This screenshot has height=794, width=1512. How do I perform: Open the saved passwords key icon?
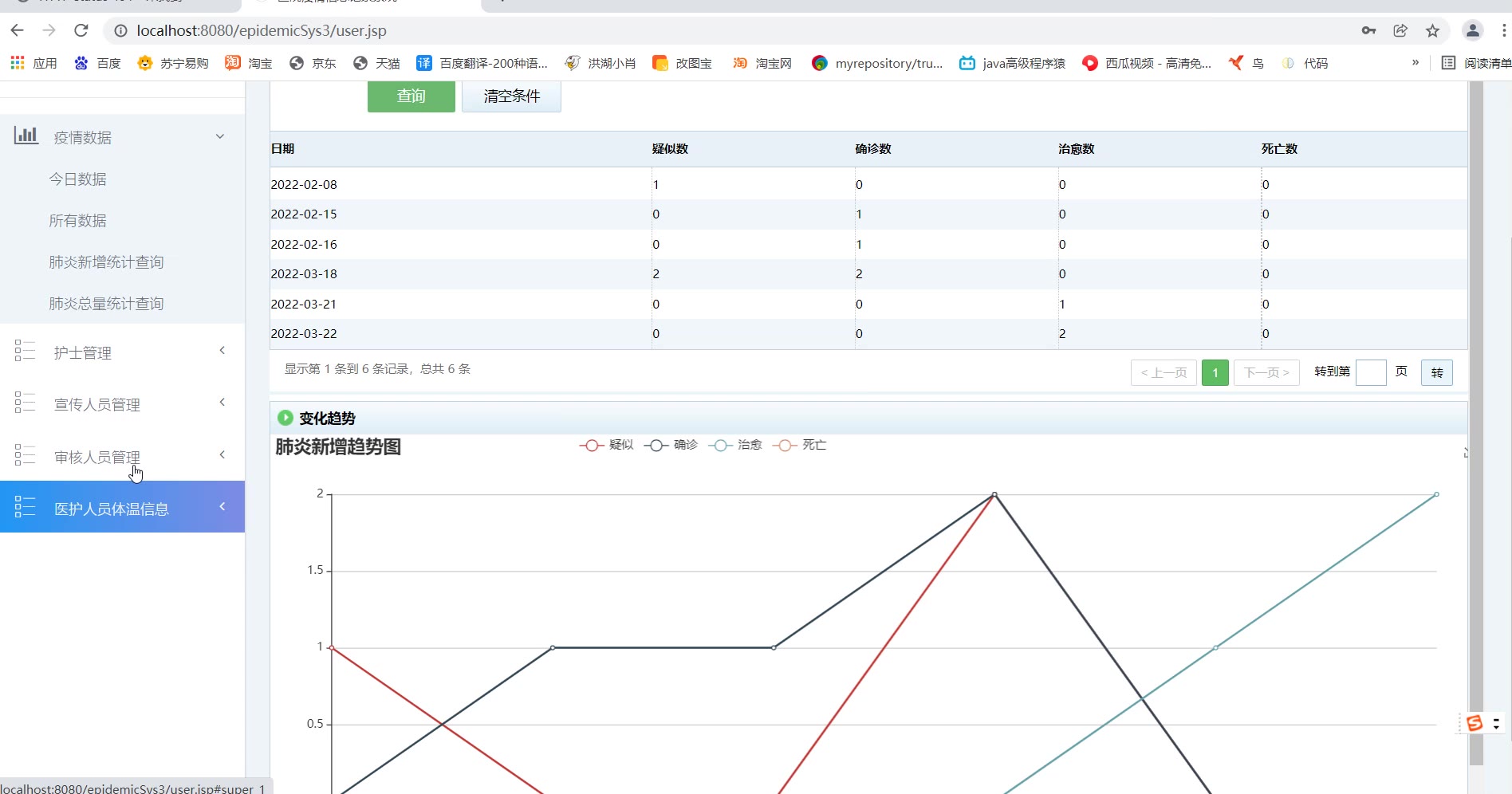1368,30
